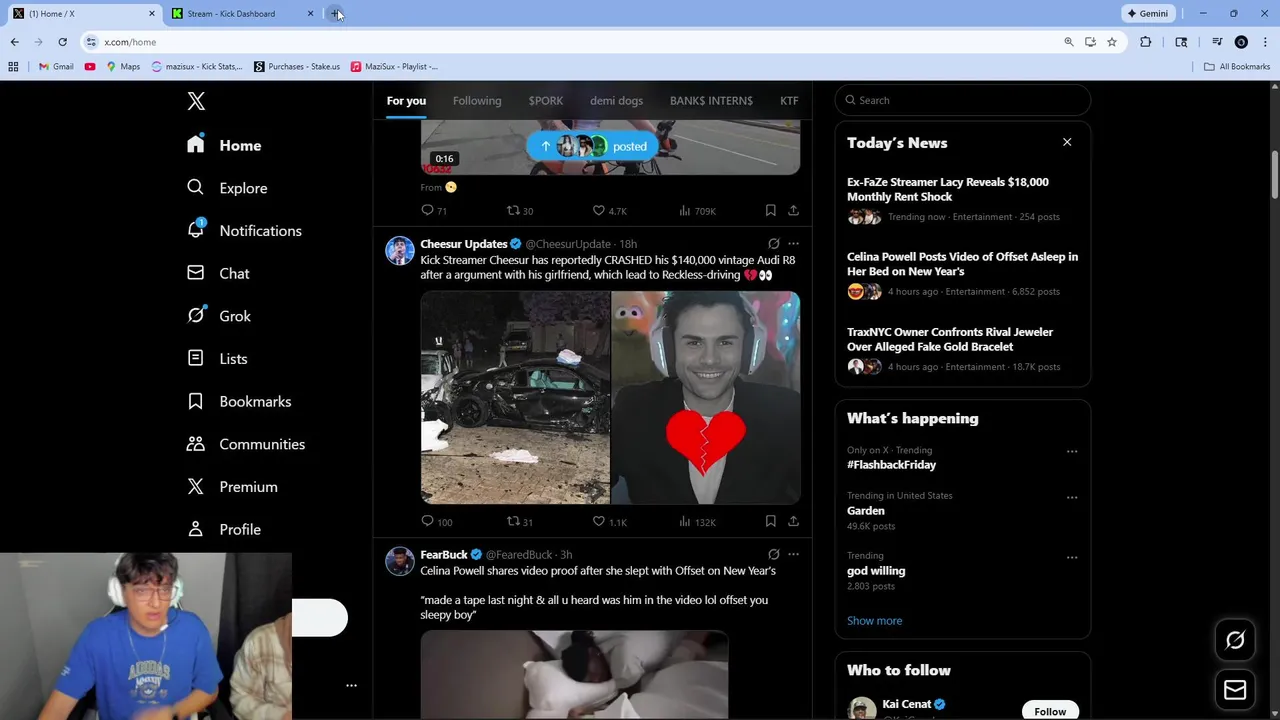
Task: Reply to the Cheesur Updates post
Action: tap(436, 521)
